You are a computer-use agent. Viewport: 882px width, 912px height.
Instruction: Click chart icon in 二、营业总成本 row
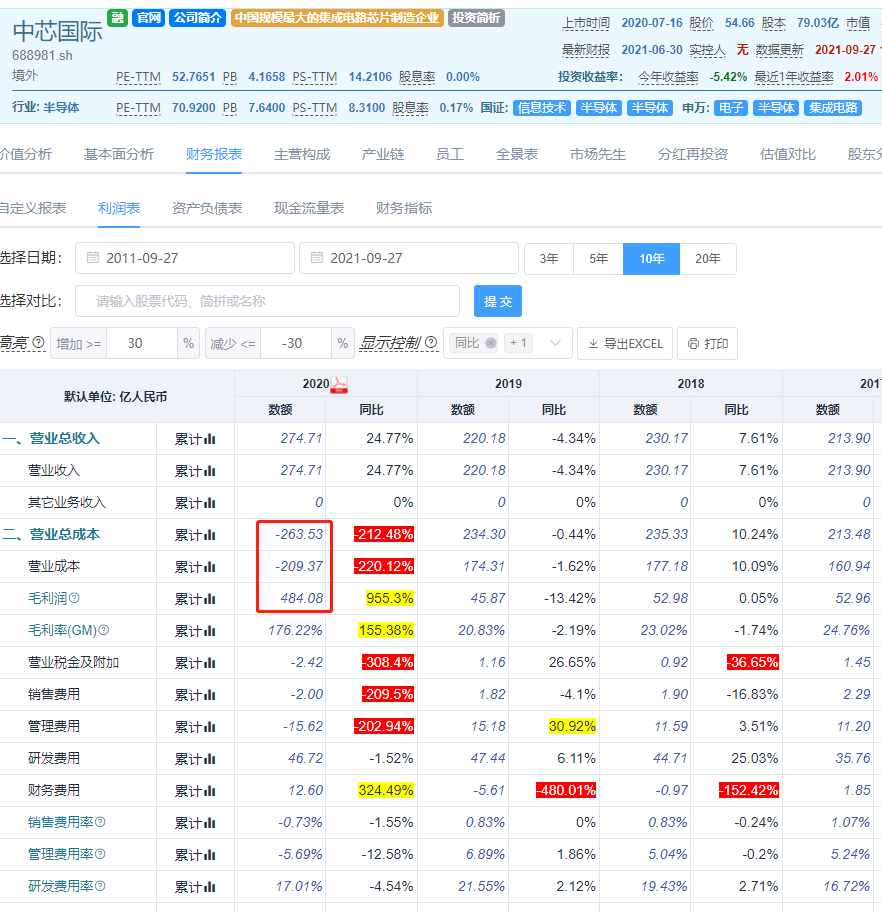(210, 535)
